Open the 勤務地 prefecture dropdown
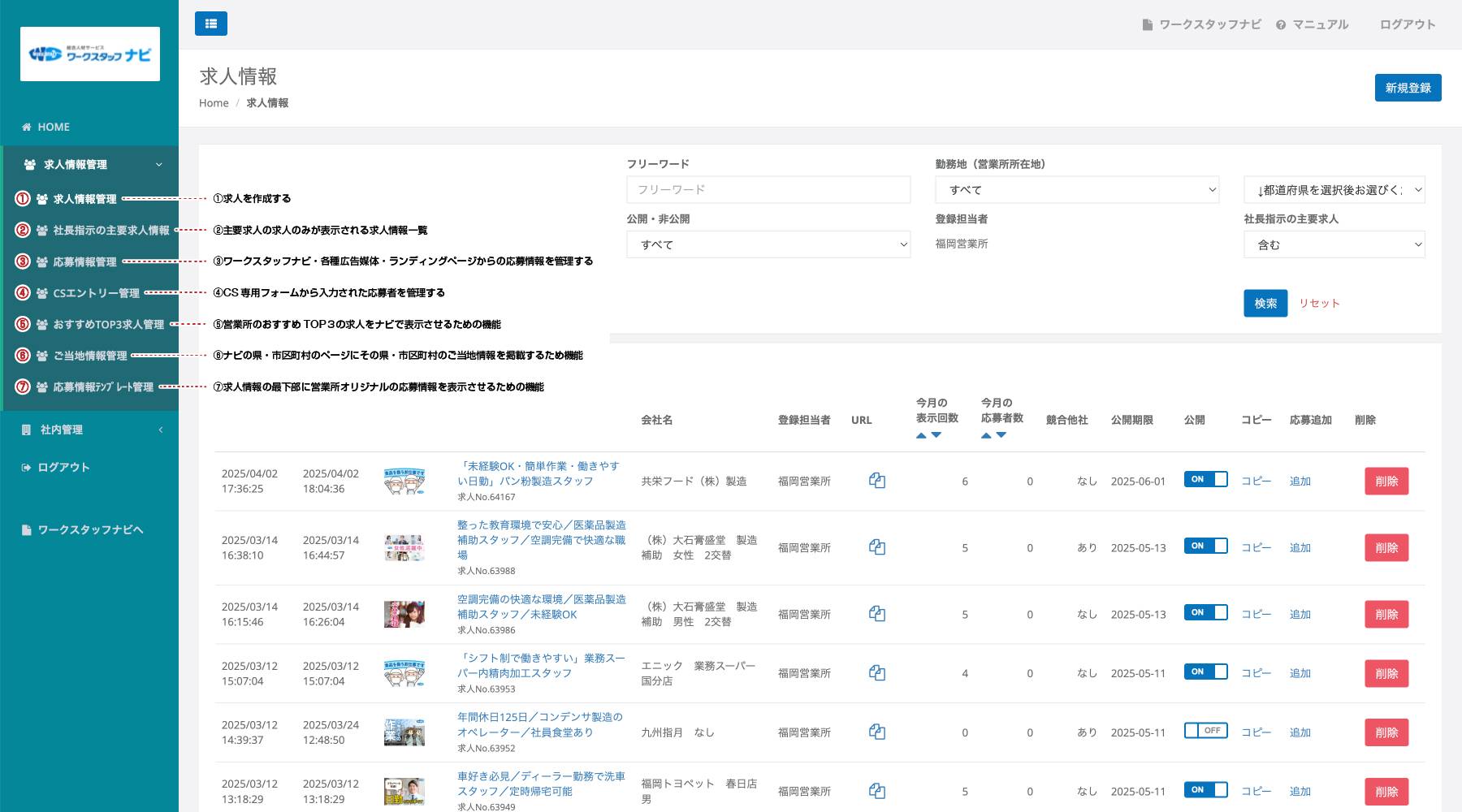Image resolution: width=1462 pixels, height=812 pixels. 1077,190
